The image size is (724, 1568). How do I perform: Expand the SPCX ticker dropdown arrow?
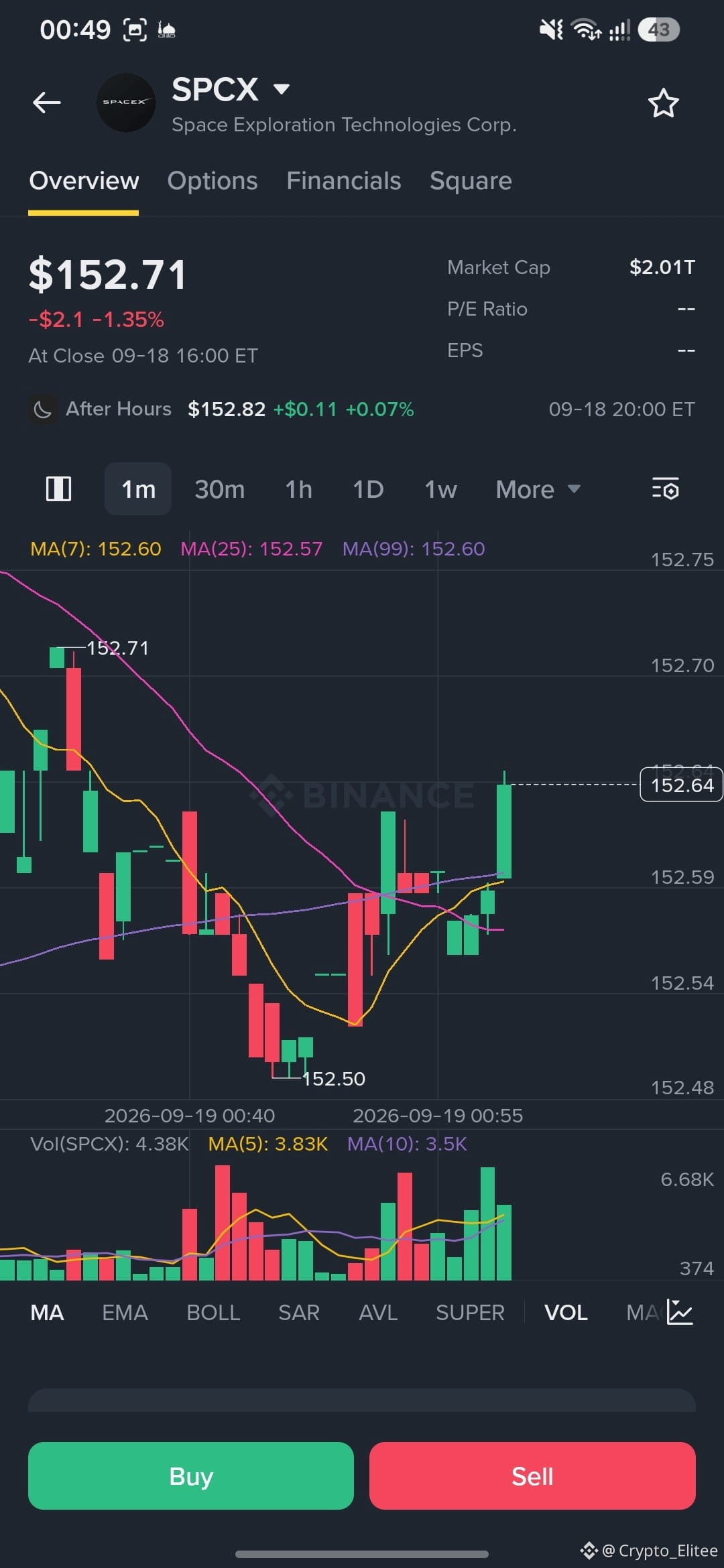(282, 88)
